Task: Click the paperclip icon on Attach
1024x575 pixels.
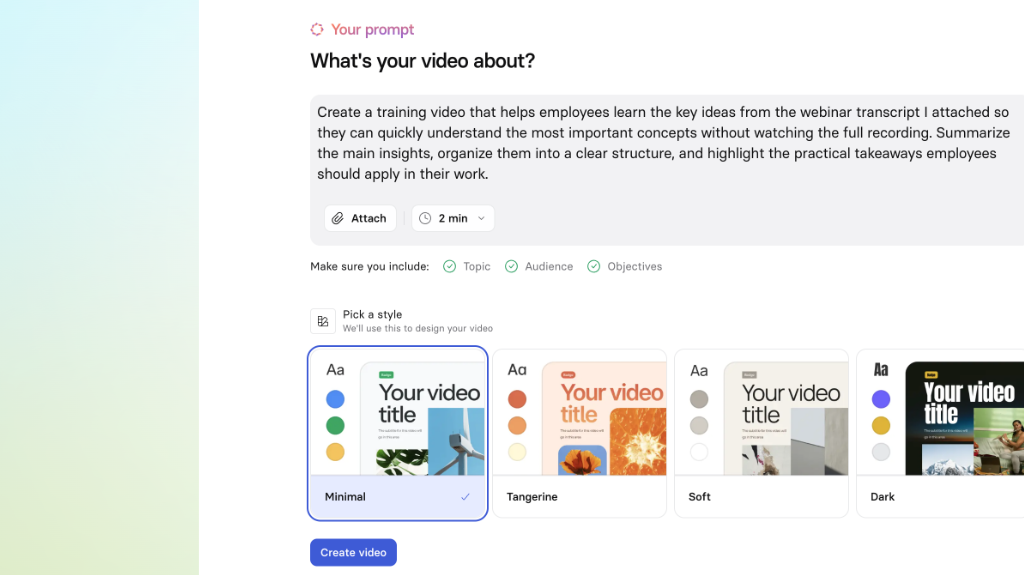Action: [338, 218]
